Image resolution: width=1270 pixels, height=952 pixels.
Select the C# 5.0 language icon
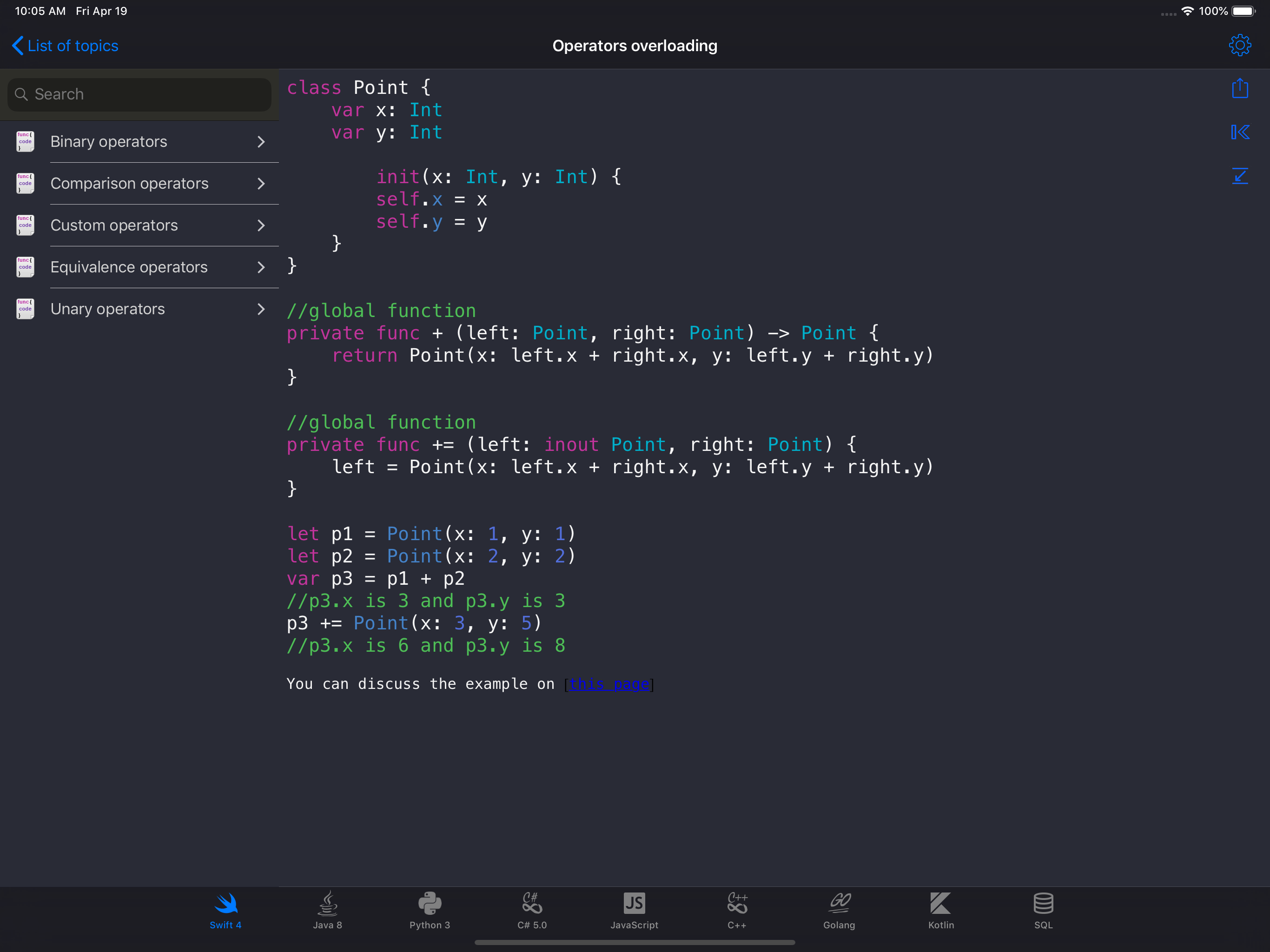coord(532,910)
